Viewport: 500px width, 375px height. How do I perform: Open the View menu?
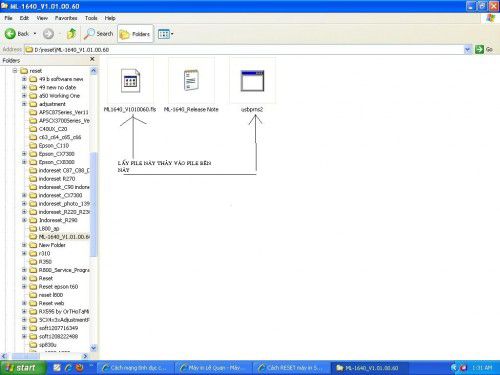tap(42, 18)
